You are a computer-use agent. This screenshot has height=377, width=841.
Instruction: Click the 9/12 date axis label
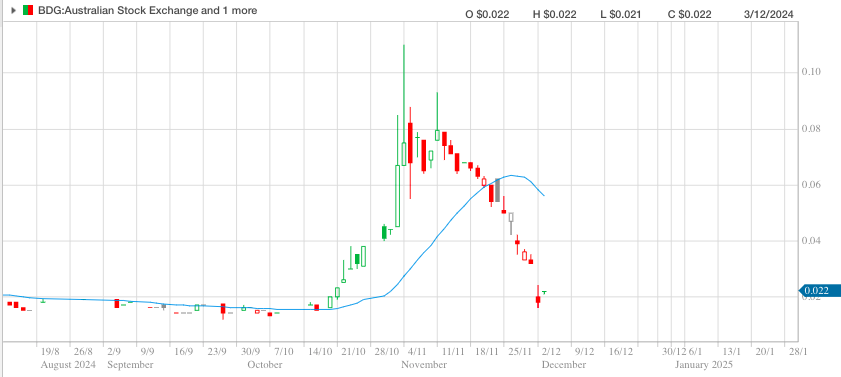click(585, 352)
